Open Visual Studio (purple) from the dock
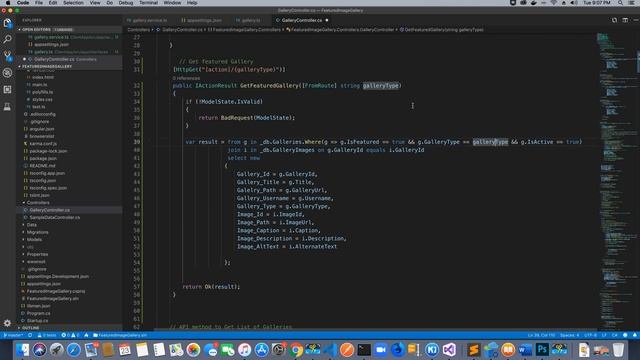This screenshot has height=360, width=640. [449, 350]
